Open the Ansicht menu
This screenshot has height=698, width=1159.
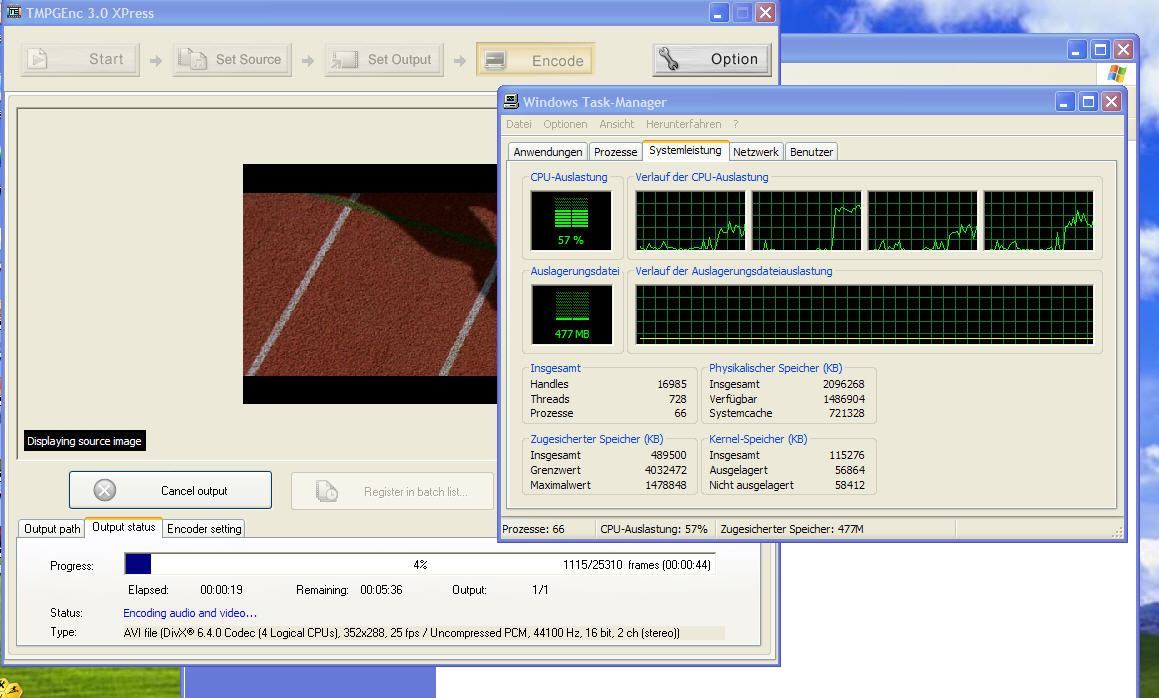coord(616,124)
